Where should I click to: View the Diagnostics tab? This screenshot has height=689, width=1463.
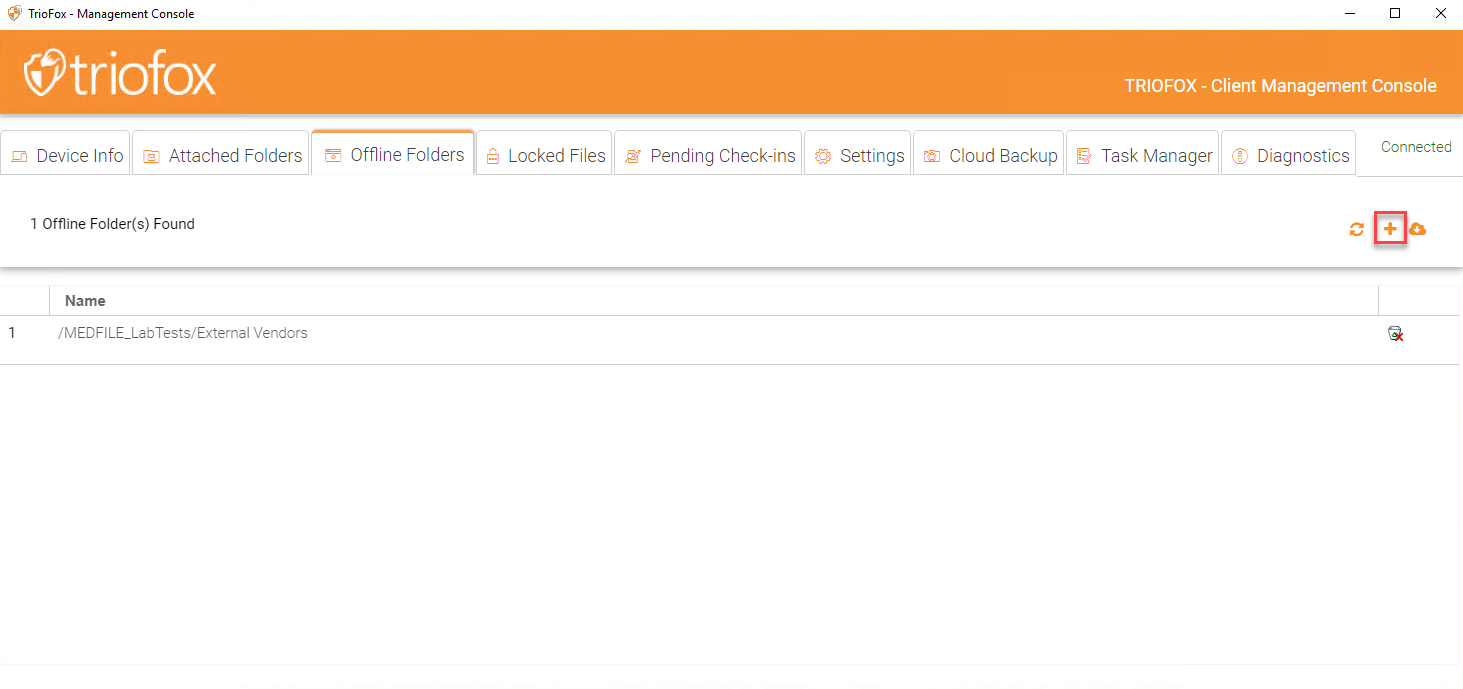[x=1289, y=155]
